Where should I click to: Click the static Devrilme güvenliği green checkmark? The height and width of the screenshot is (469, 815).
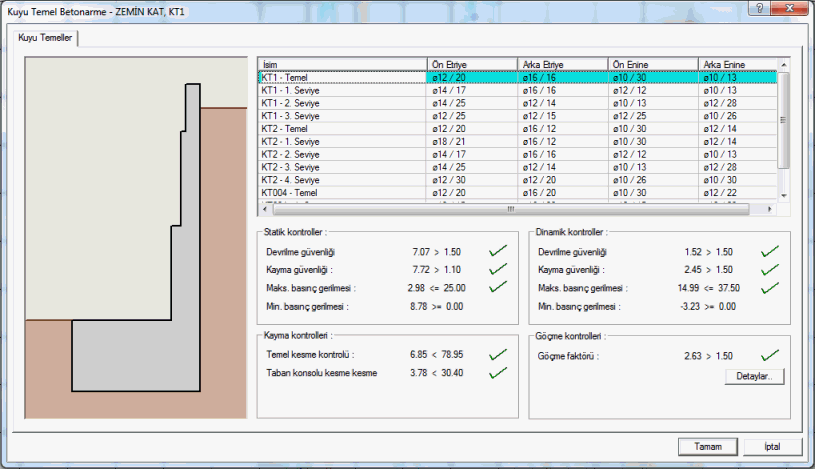[x=497, y=251]
